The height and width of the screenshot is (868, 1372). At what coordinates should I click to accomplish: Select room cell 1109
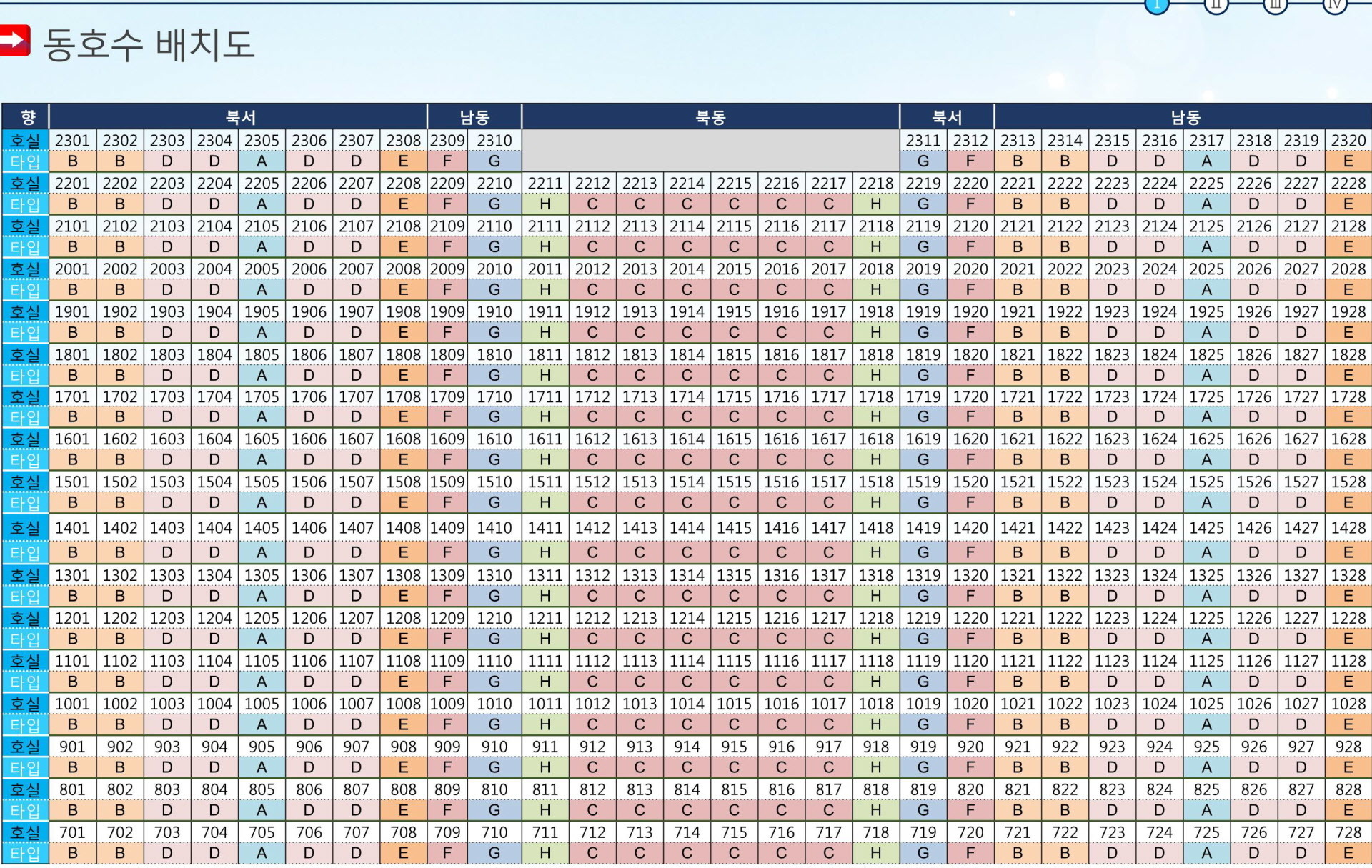pos(447,662)
